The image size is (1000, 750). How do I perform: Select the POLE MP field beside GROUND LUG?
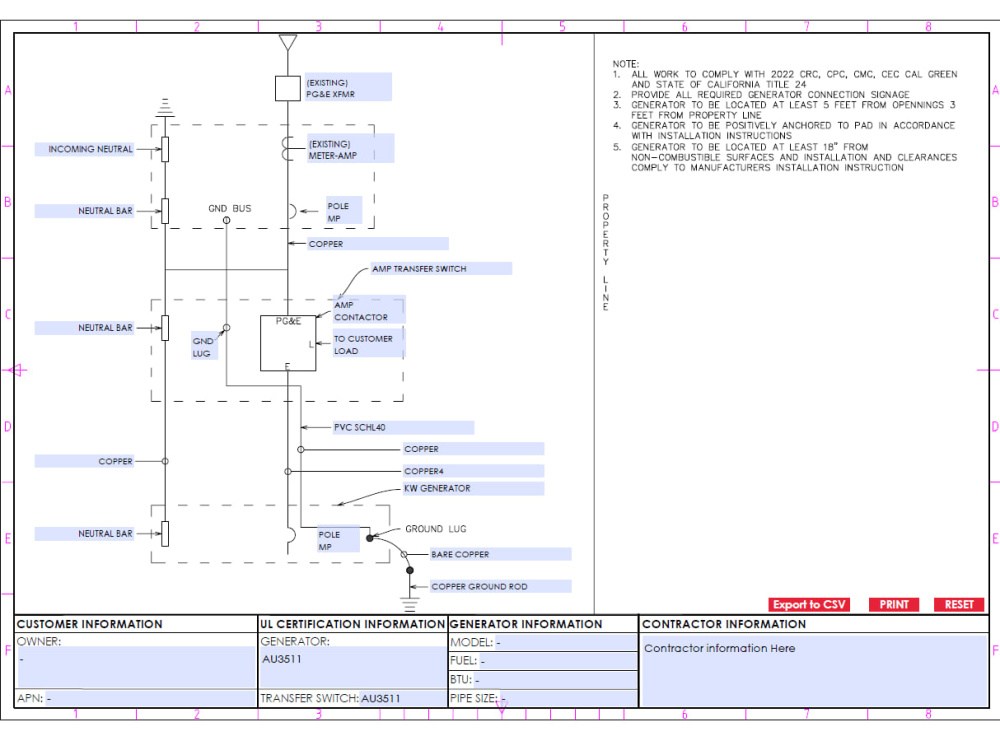[x=339, y=540]
